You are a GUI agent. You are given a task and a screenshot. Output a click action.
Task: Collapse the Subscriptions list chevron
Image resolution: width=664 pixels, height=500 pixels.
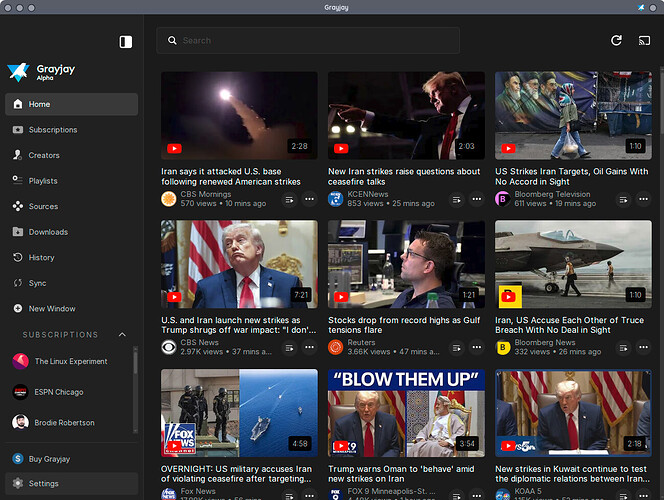click(122, 334)
